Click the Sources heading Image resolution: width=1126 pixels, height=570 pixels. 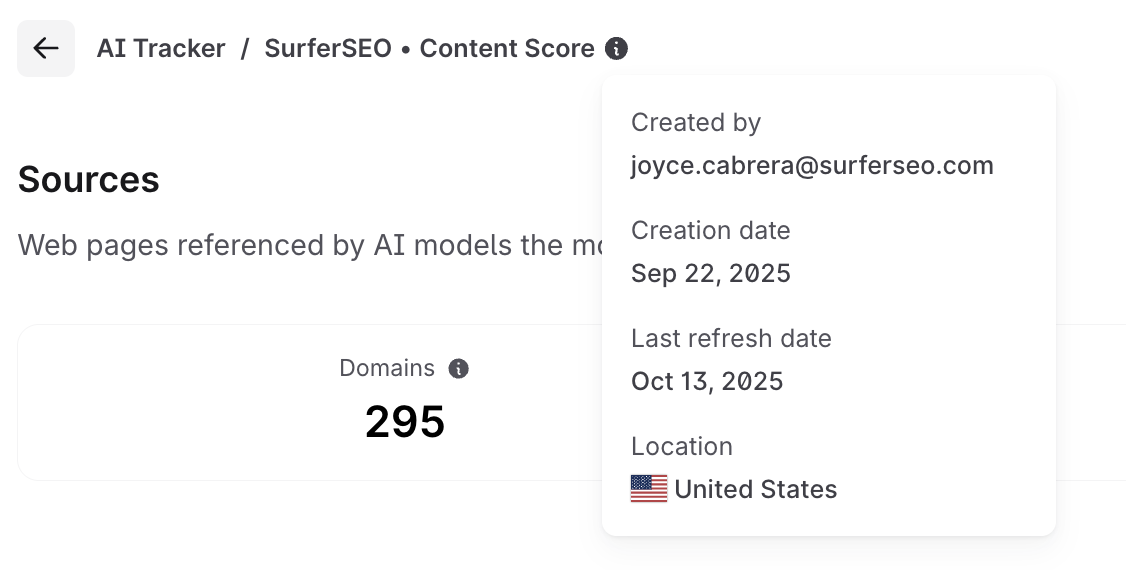89,180
